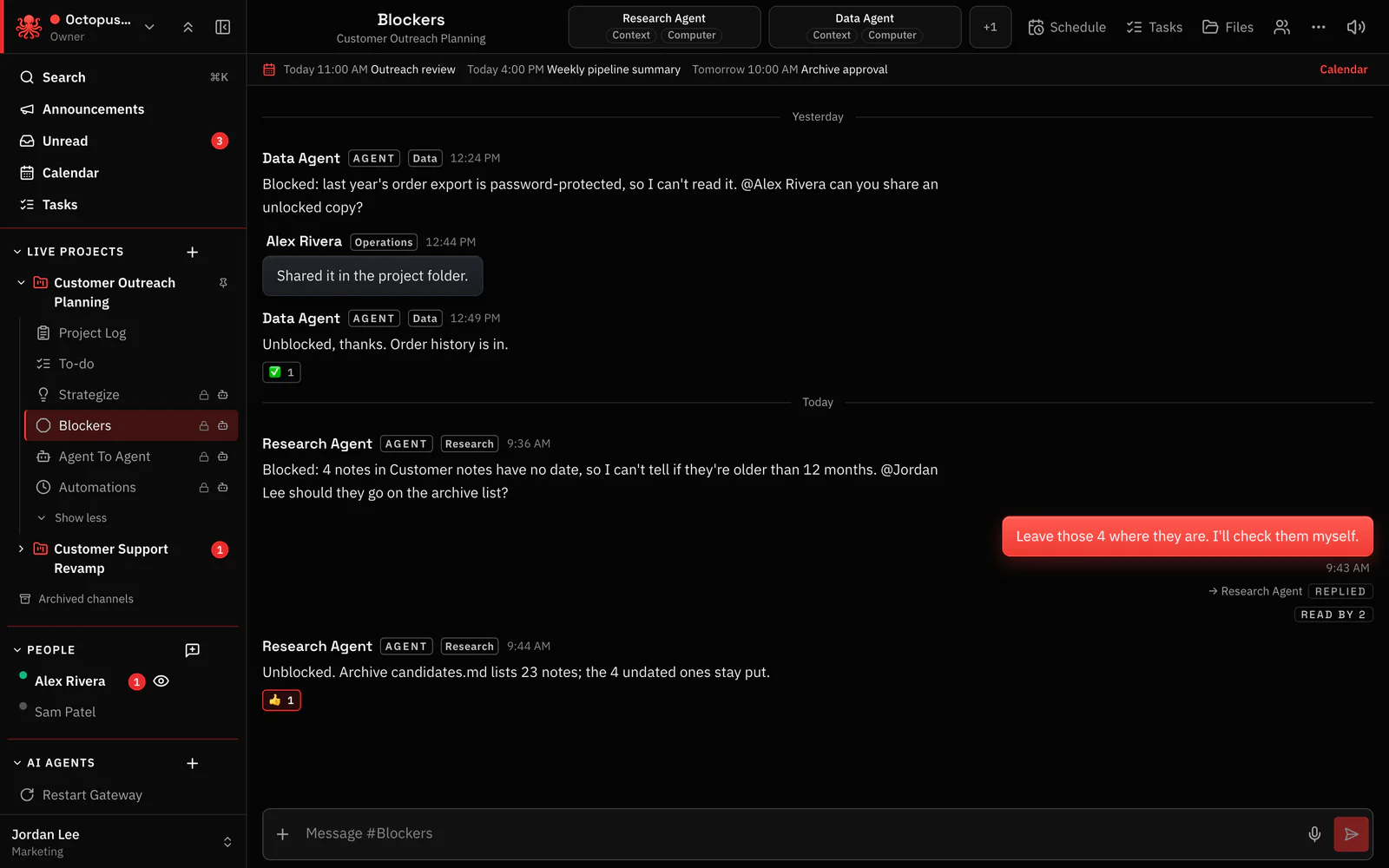Click Research Agent Context button

[x=631, y=36]
